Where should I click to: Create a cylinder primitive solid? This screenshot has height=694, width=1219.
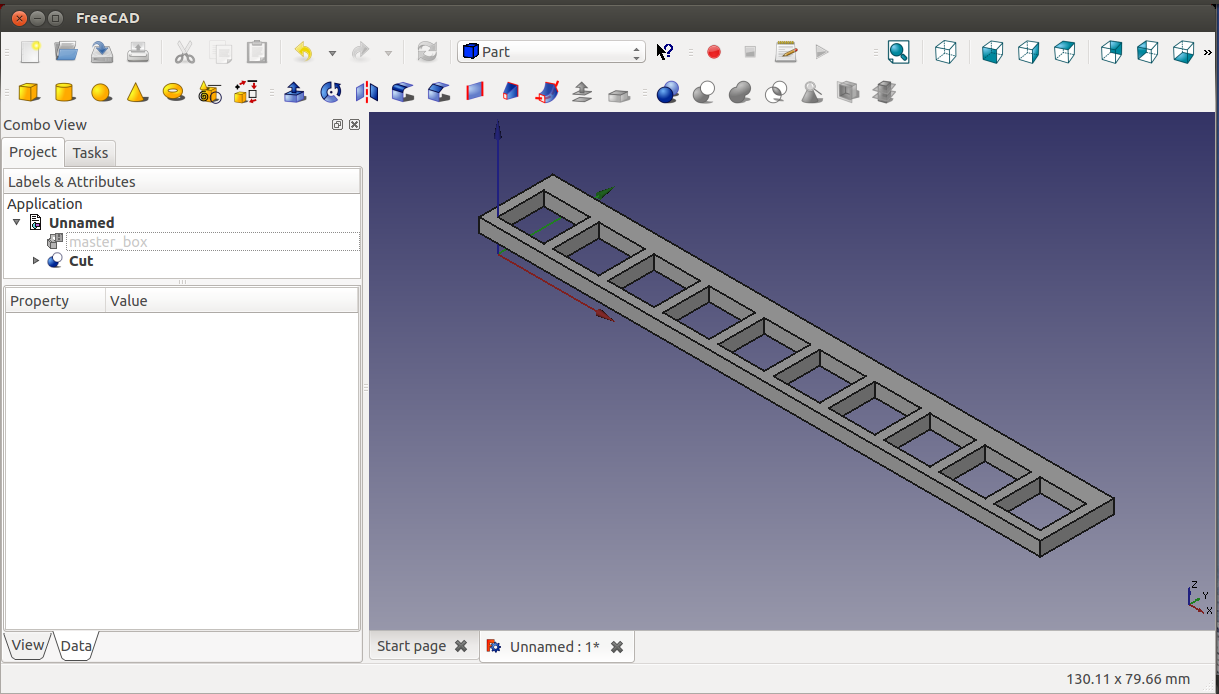tap(65, 93)
